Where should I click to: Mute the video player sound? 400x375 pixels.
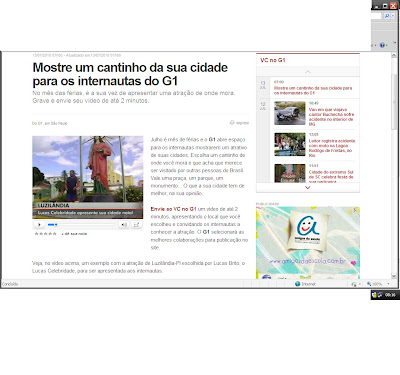(x=124, y=225)
